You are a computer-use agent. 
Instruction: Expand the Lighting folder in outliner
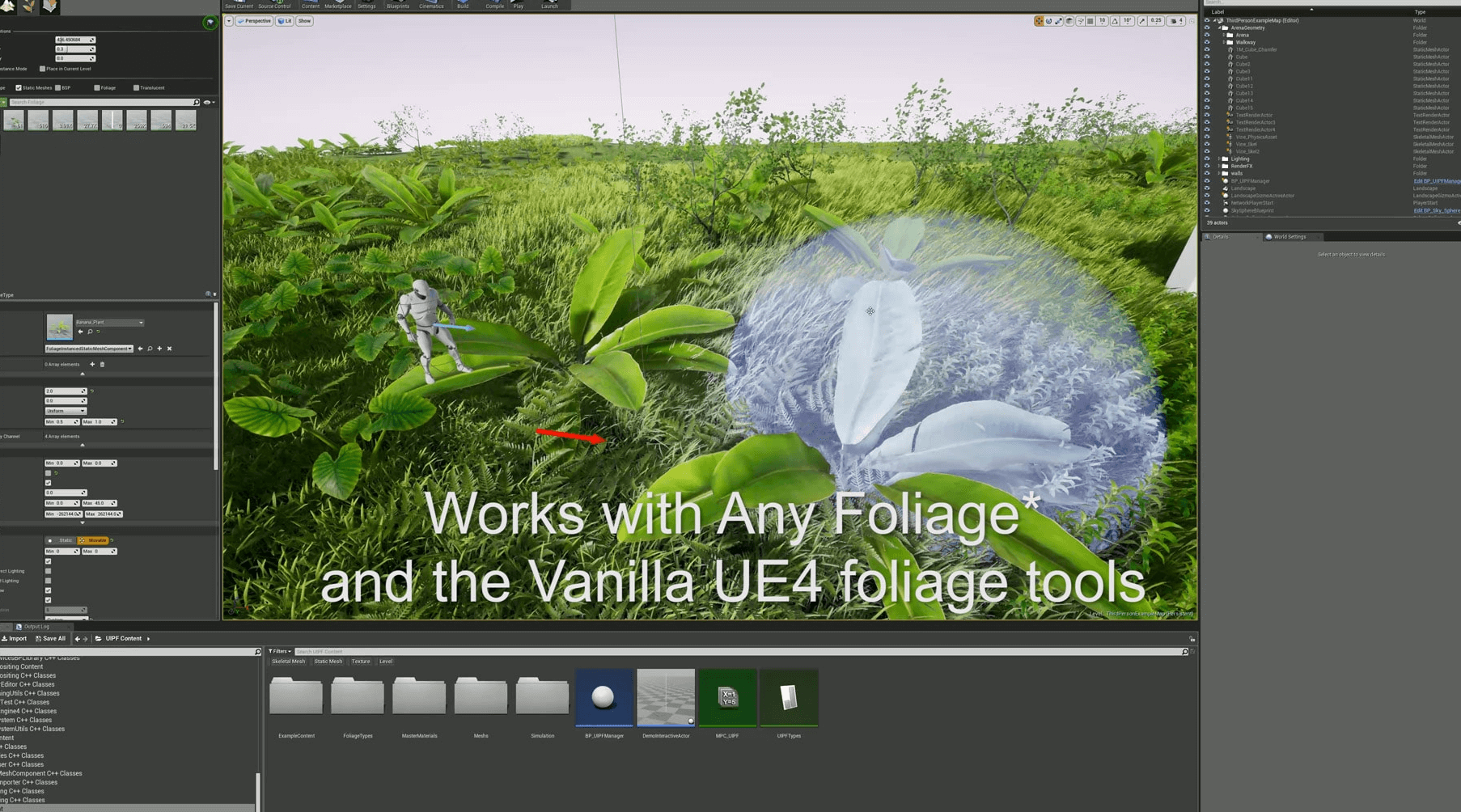(1219, 159)
